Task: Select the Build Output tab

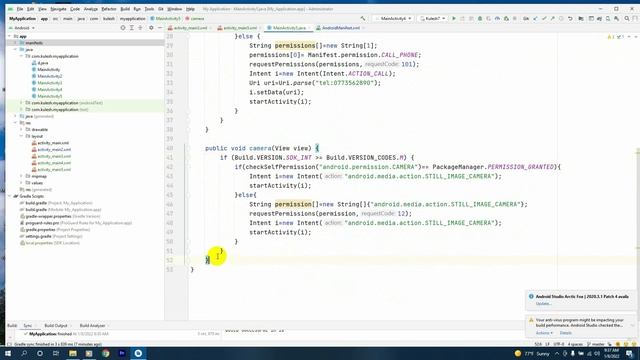Action: pyautogui.click(x=56, y=326)
